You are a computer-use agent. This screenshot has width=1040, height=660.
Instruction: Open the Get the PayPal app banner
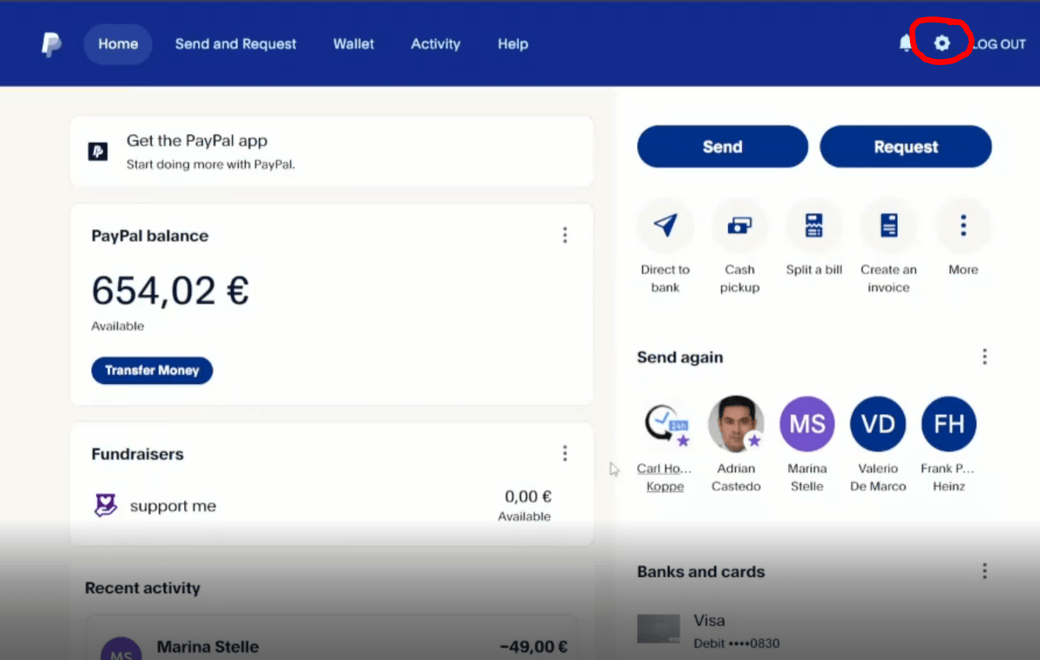[x=332, y=151]
